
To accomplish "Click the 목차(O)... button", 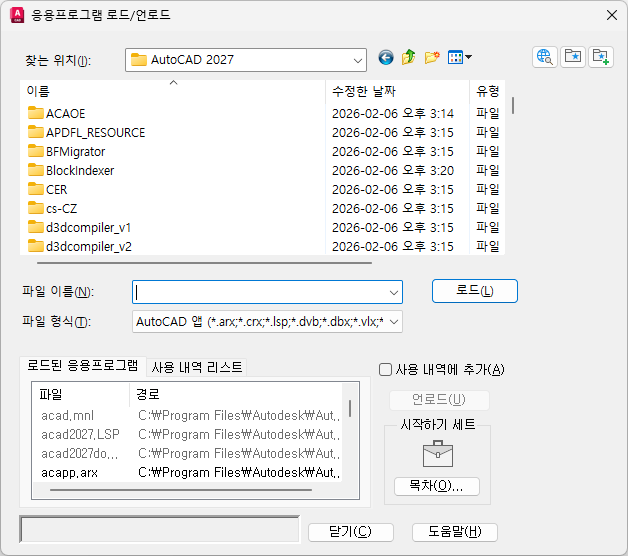I will coord(437,486).
